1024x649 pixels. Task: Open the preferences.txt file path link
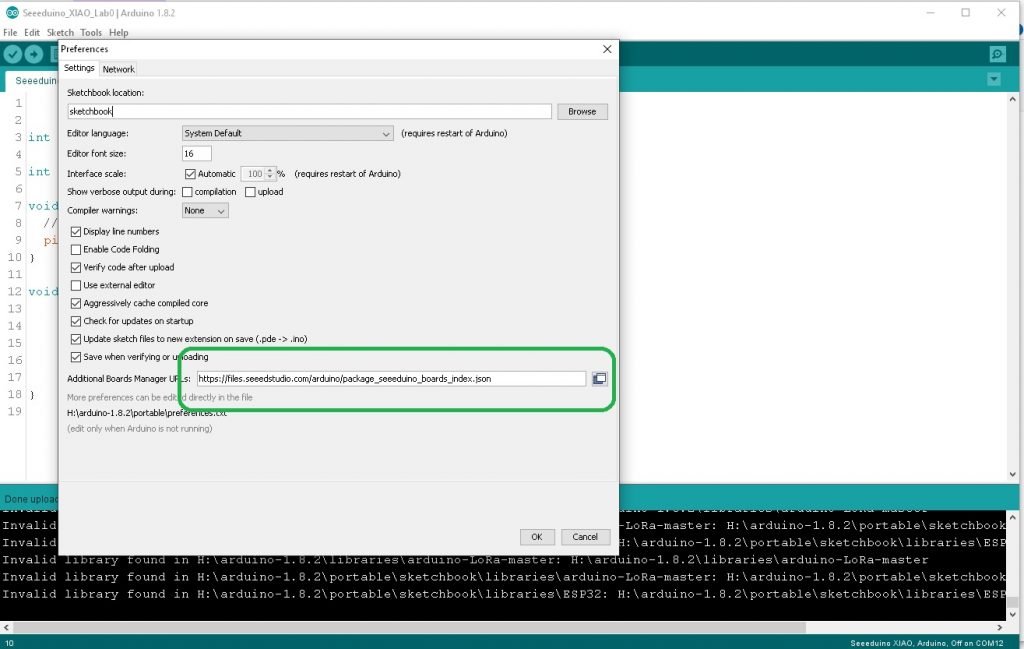coord(147,413)
